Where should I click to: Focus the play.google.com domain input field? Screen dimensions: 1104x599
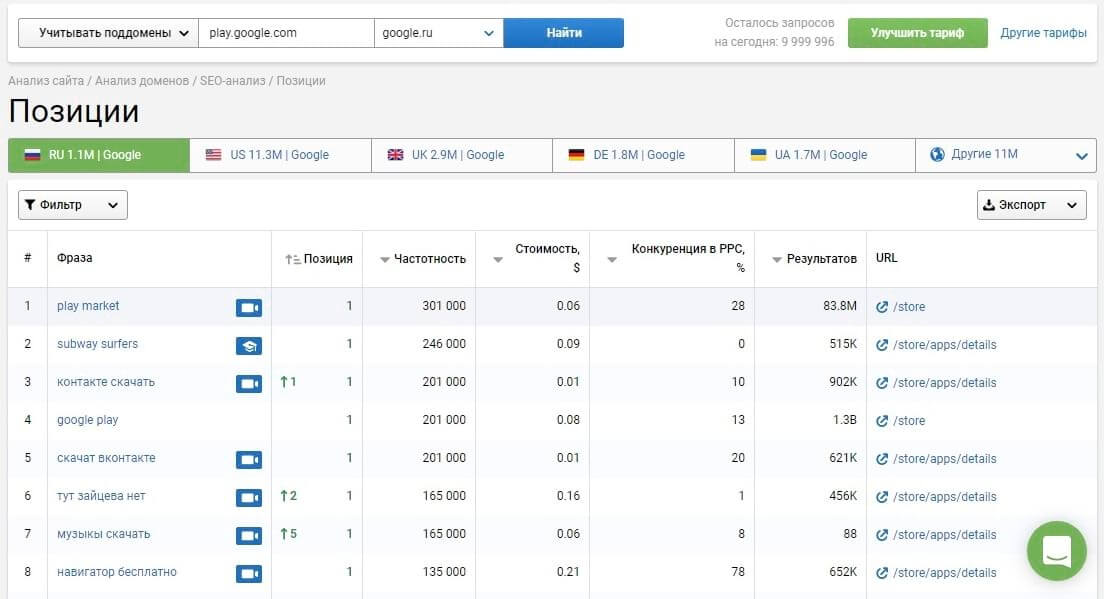287,33
